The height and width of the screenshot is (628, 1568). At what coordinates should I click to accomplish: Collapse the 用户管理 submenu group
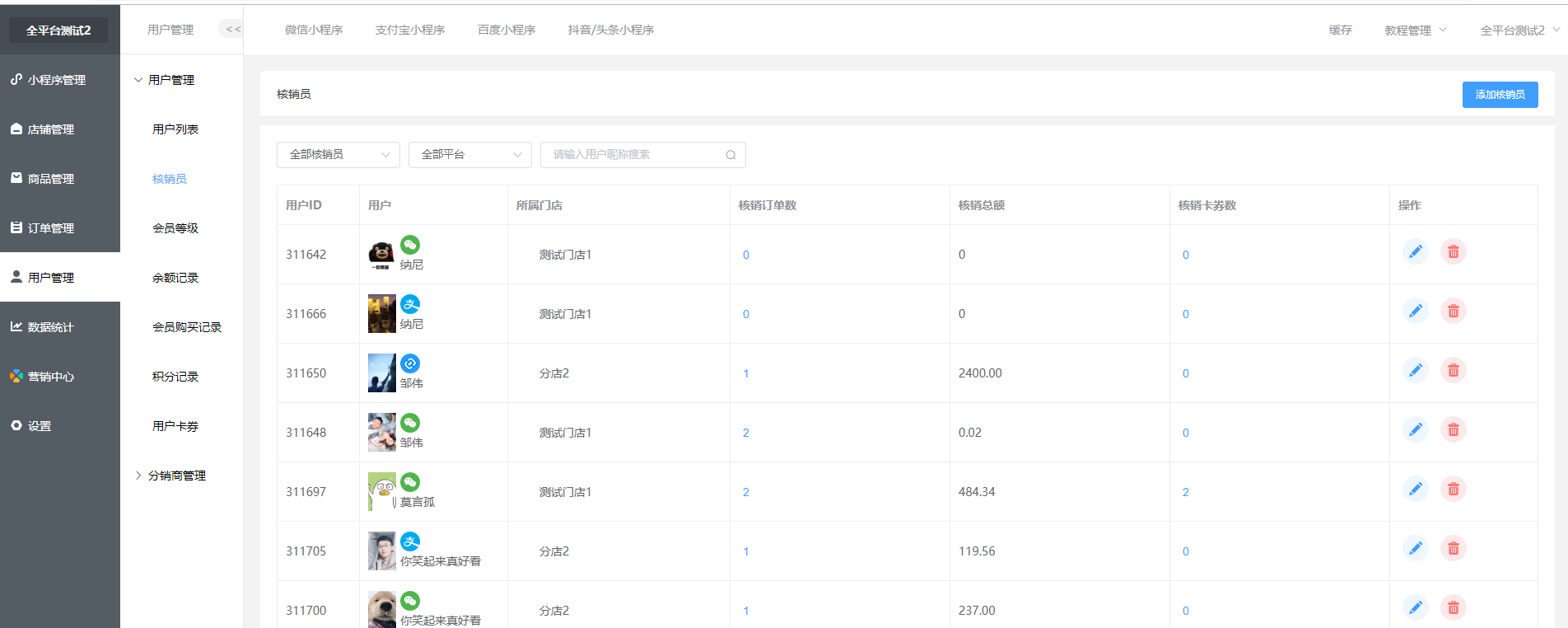165,80
